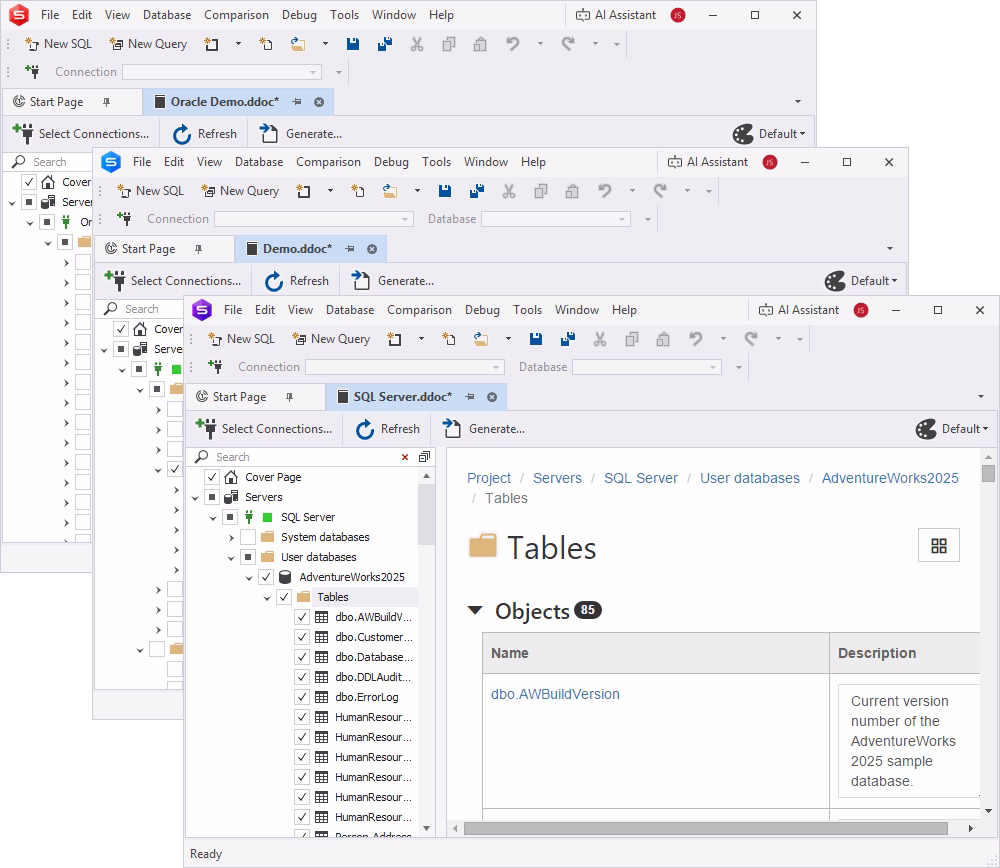Click the AI Assistant button in front window
This screenshot has width=1000, height=868.
coord(798,310)
